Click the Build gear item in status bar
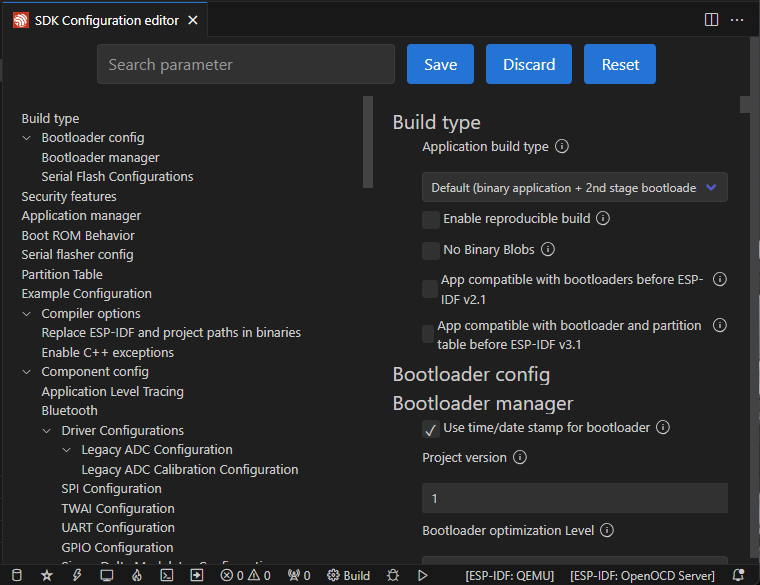Image resolution: width=760 pixels, height=585 pixels. tap(348, 575)
